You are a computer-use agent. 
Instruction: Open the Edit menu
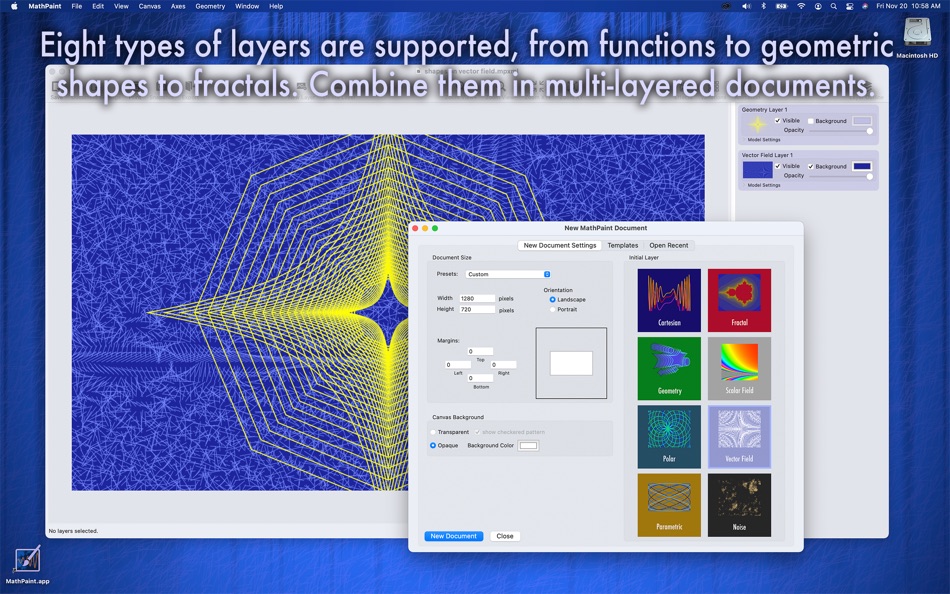[98, 6]
